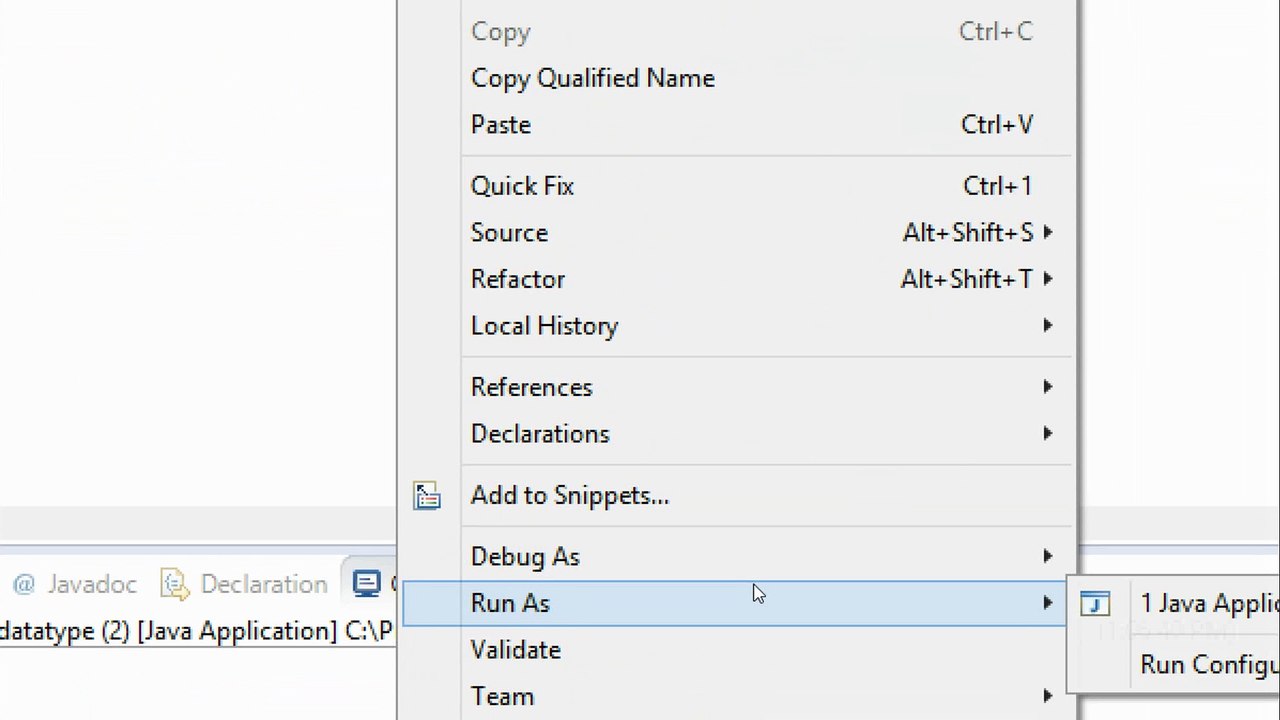Screen dimensions: 1280x720
Task: Expand the References submenu arrow
Action: point(1047,387)
